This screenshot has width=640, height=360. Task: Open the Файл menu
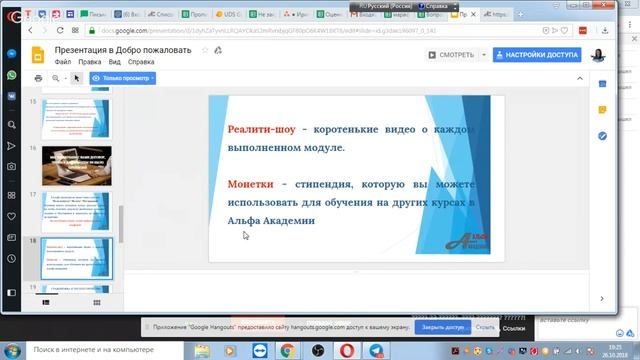coord(63,62)
